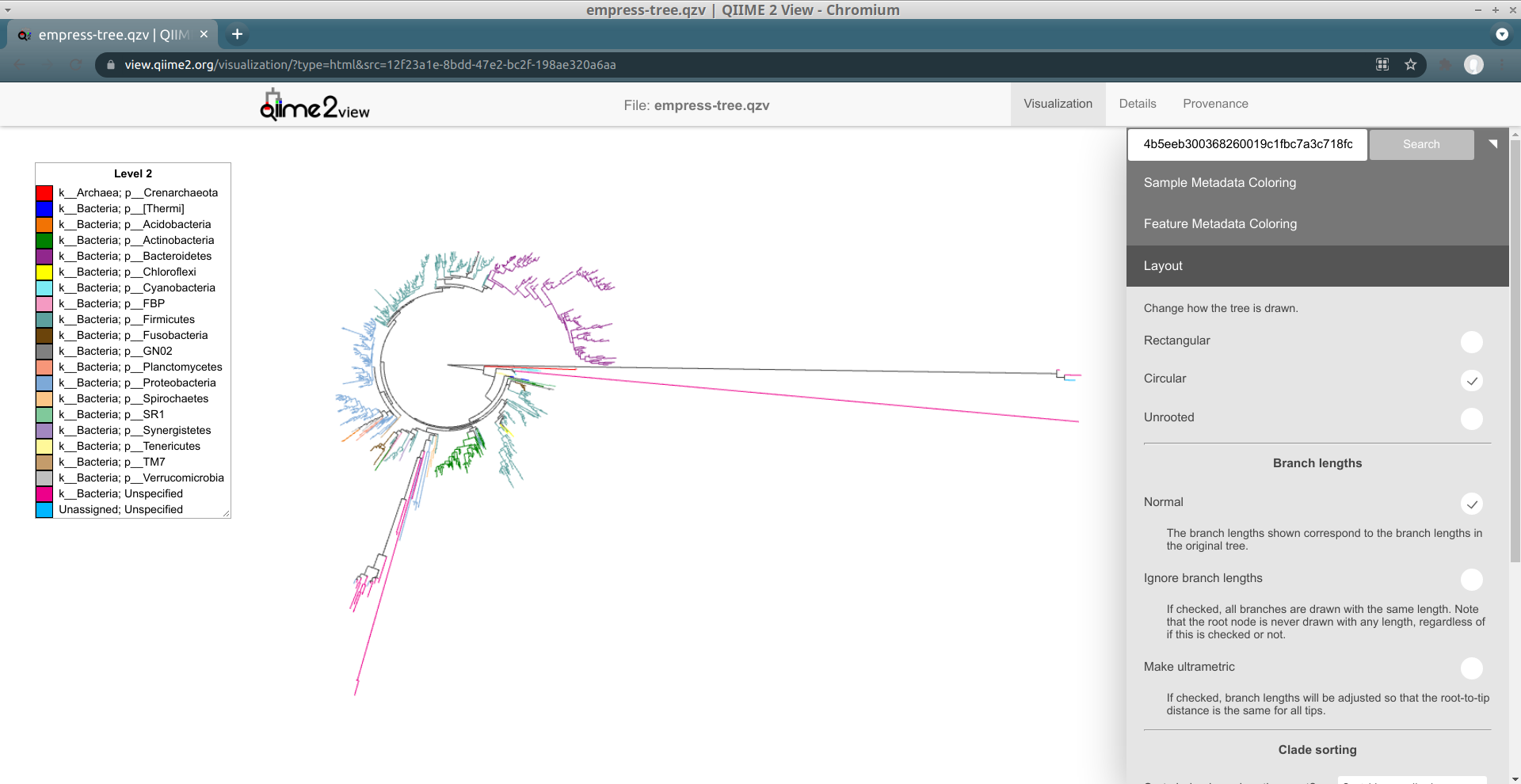
Task: Click the feature ID search input field
Action: [x=1247, y=144]
